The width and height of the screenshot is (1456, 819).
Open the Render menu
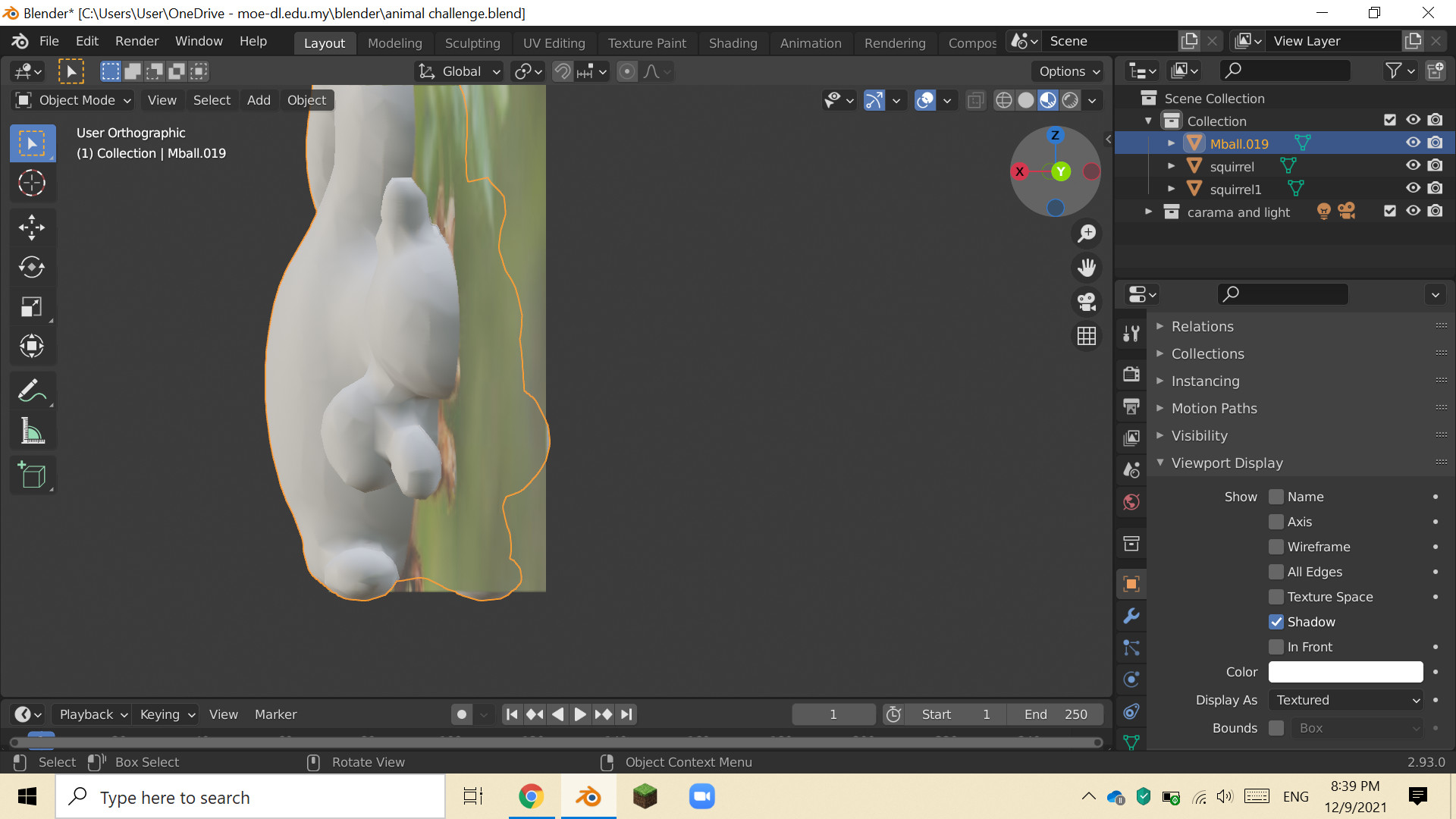click(x=136, y=41)
